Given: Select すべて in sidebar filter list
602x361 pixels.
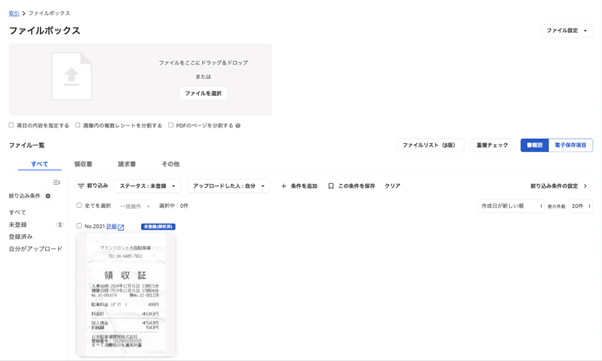Looking at the screenshot, I should pos(17,212).
